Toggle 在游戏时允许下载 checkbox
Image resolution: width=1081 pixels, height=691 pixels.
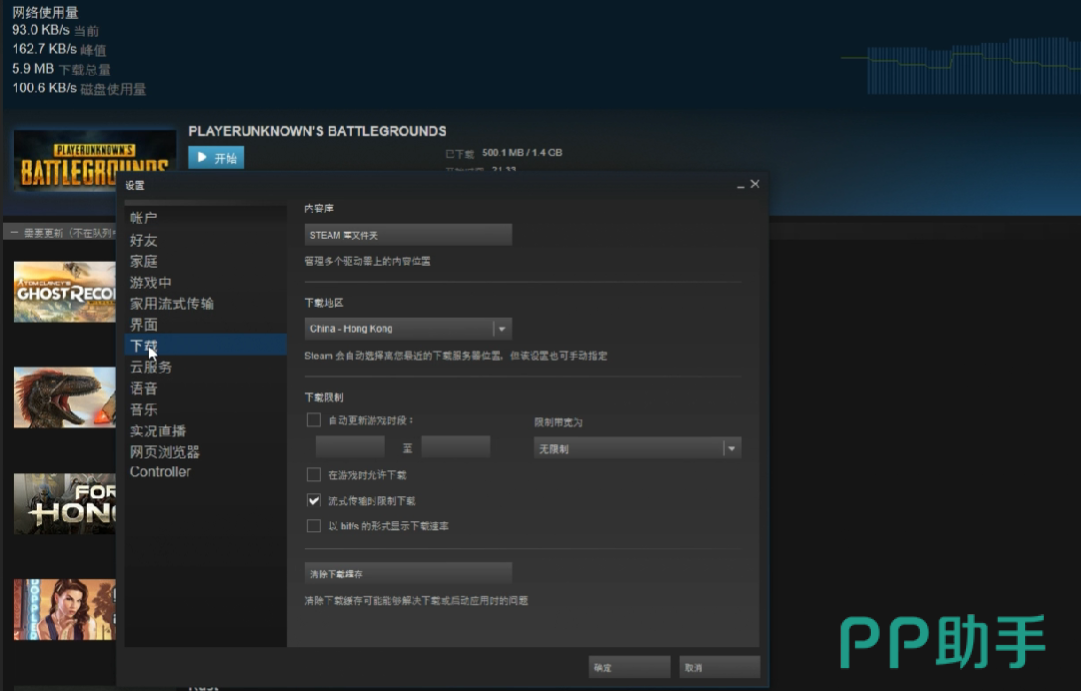(314, 475)
